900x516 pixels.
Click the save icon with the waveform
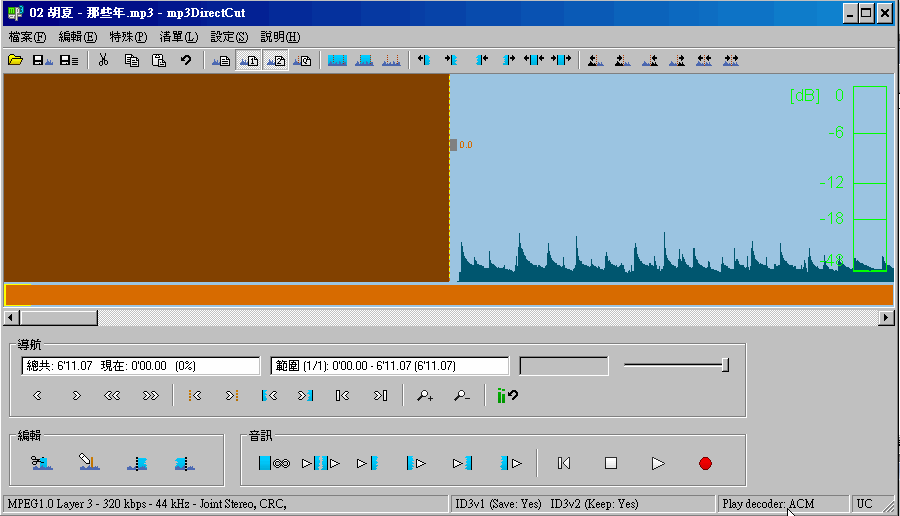(42, 60)
